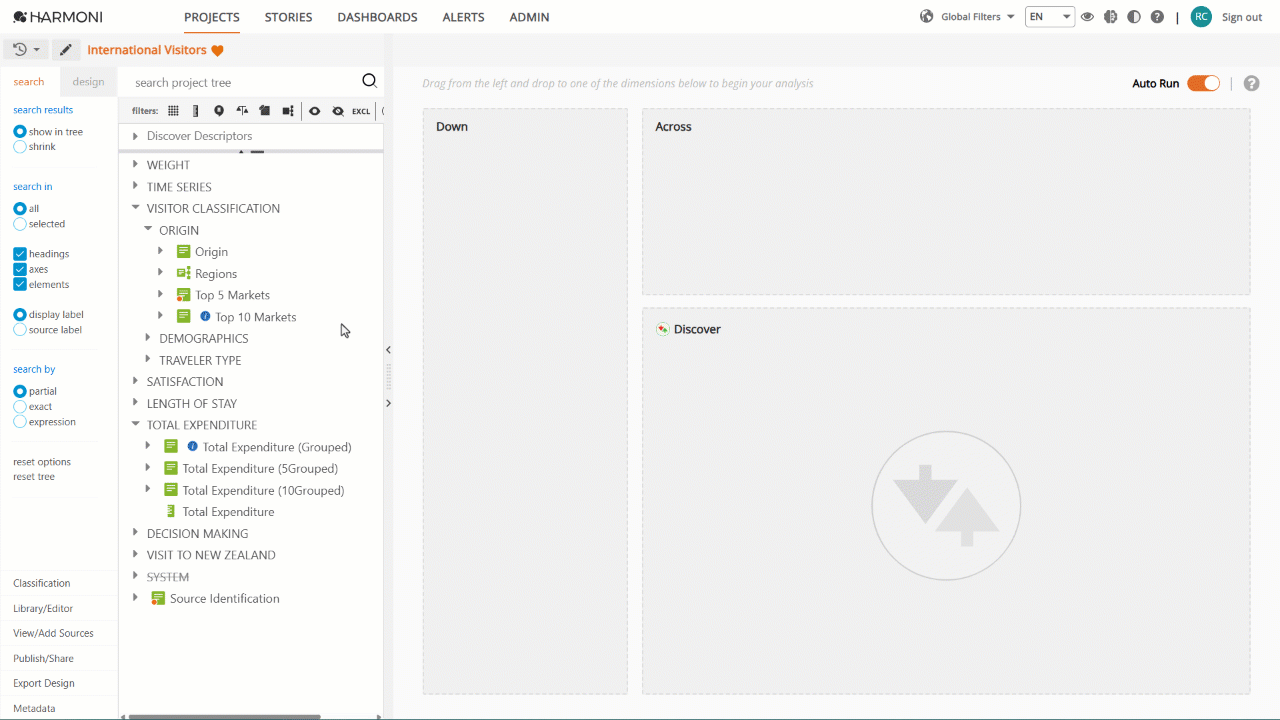Click the Discover icon in the analysis pane

[x=662, y=329]
